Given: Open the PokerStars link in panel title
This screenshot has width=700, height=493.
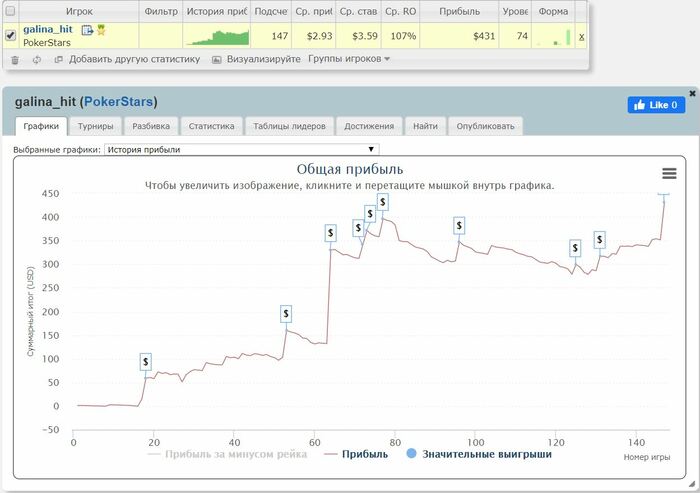Looking at the screenshot, I should (119, 102).
